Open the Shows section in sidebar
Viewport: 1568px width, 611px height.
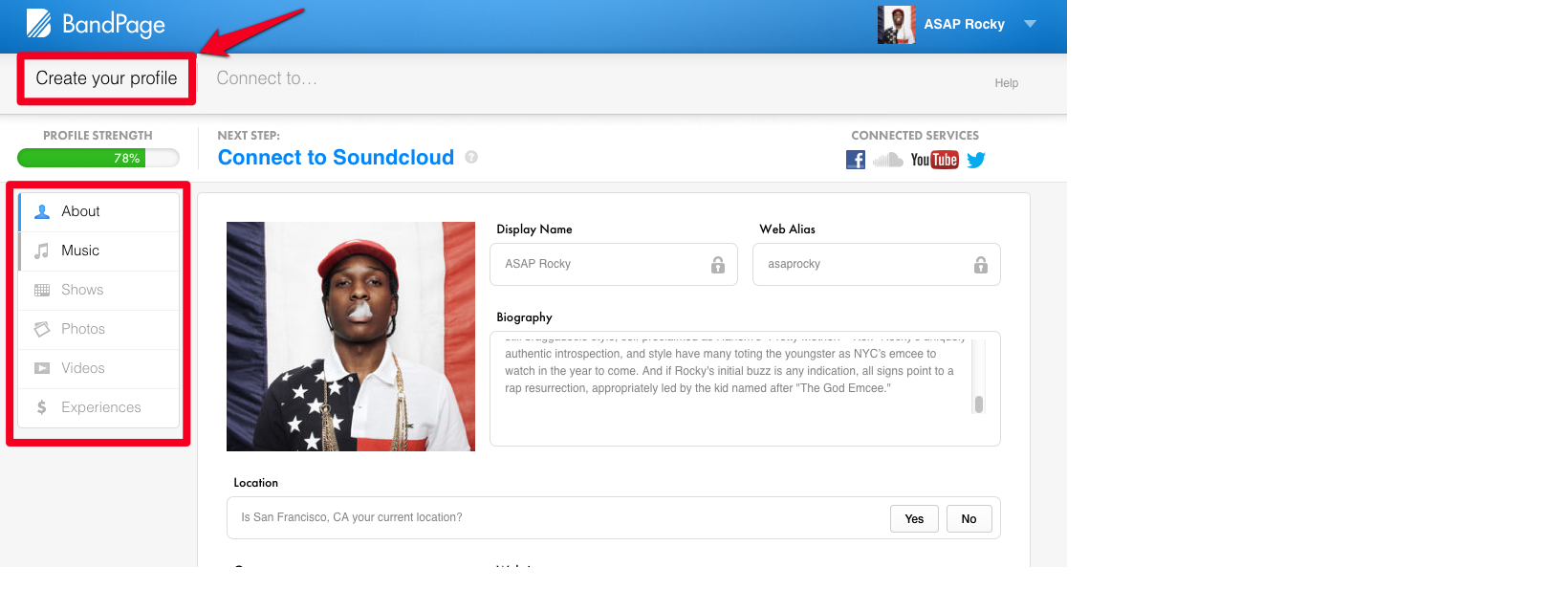point(98,290)
